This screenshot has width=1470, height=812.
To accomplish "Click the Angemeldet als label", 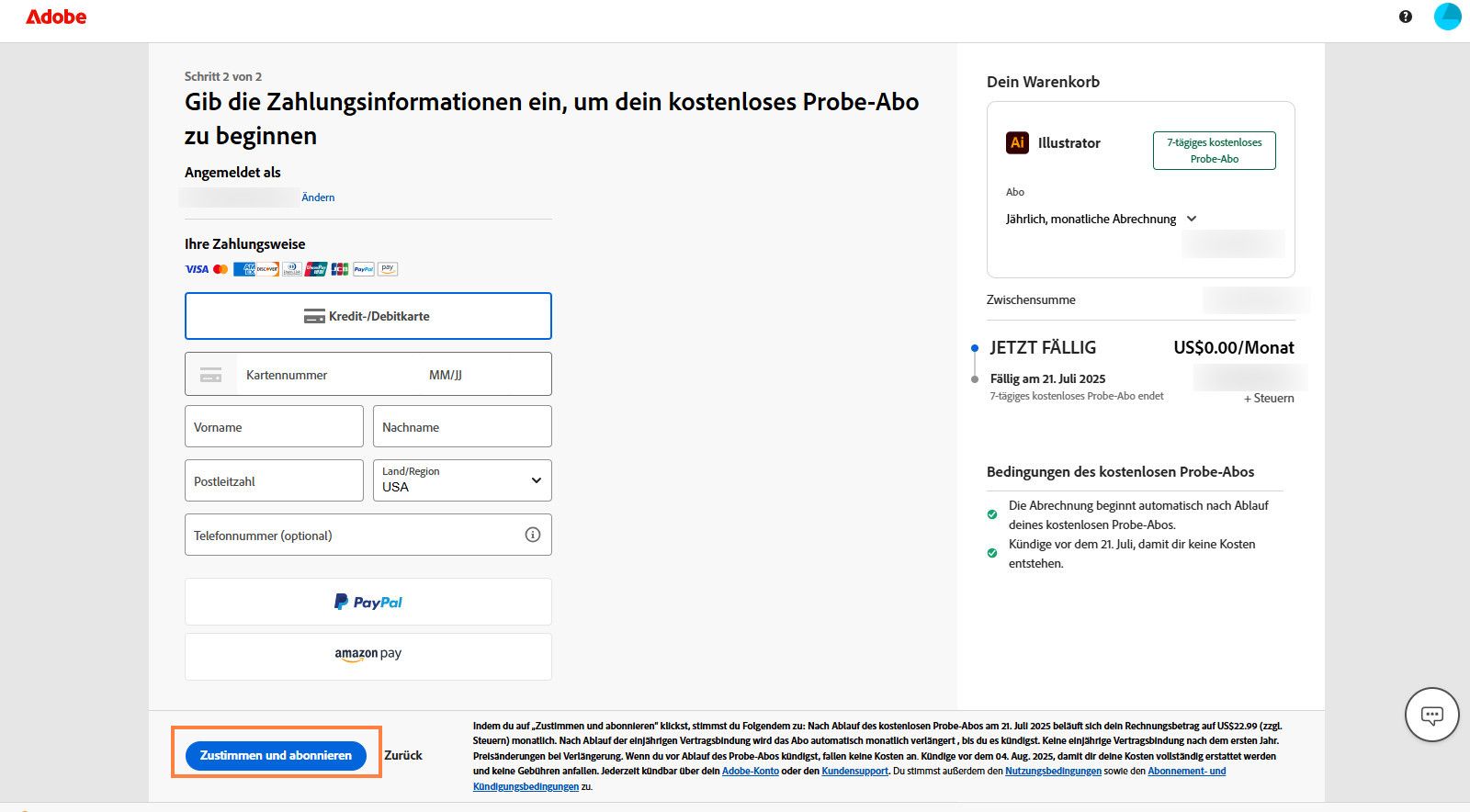I will click(232, 172).
